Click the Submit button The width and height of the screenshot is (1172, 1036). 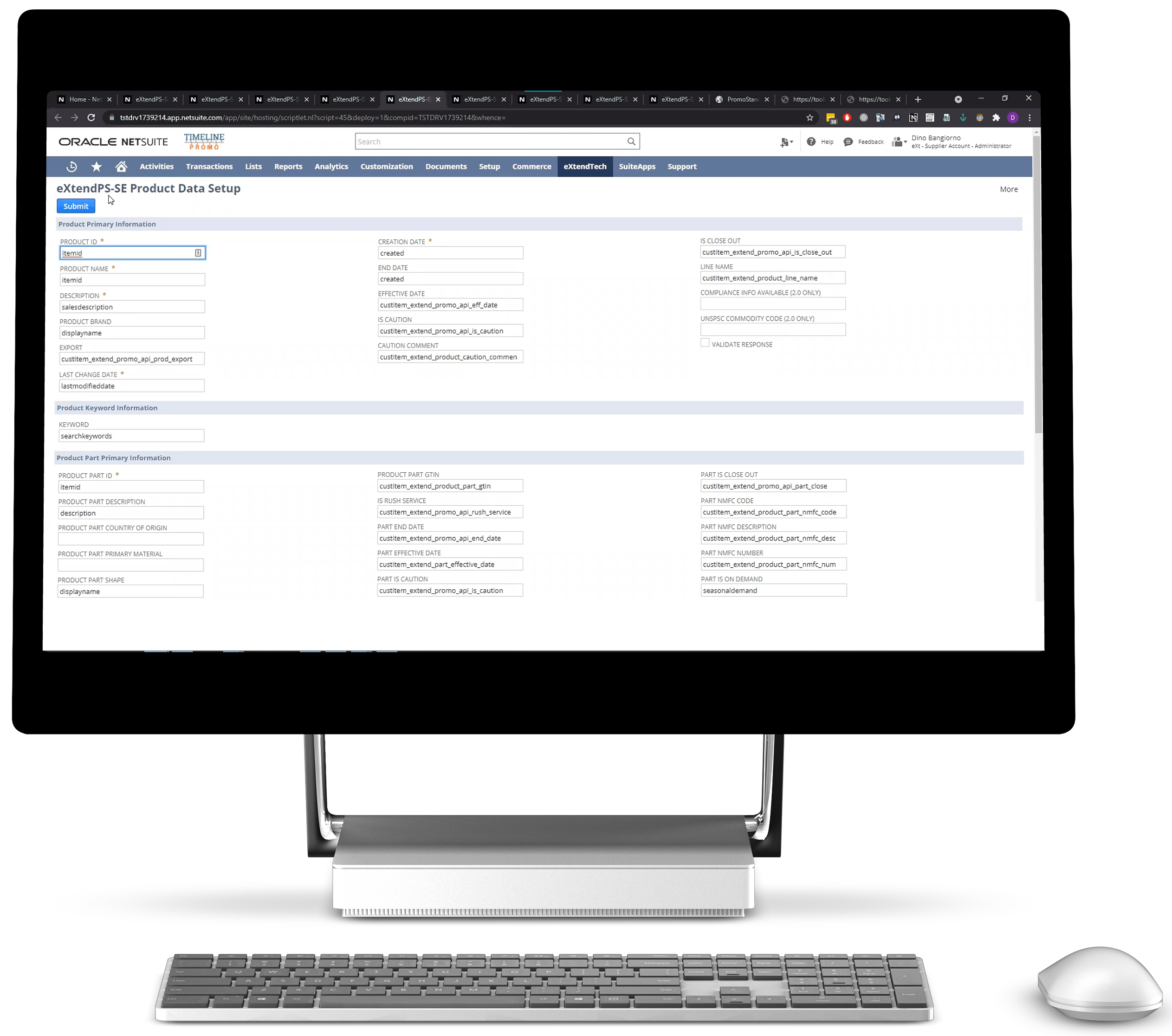click(76, 205)
